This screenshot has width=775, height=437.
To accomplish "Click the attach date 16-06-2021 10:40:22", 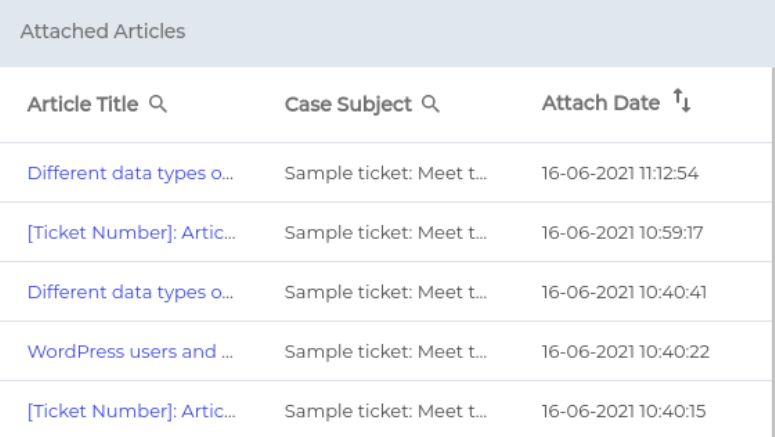I will click(x=620, y=352).
